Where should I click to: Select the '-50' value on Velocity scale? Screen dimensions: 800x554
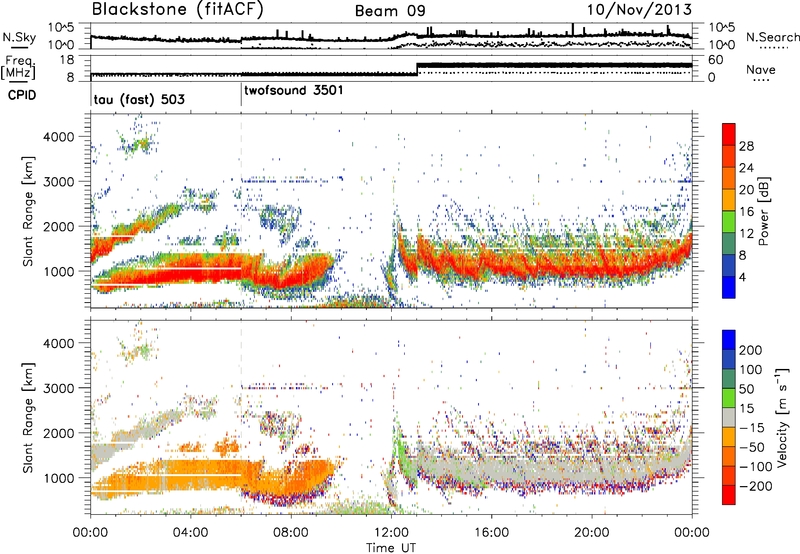(752, 447)
